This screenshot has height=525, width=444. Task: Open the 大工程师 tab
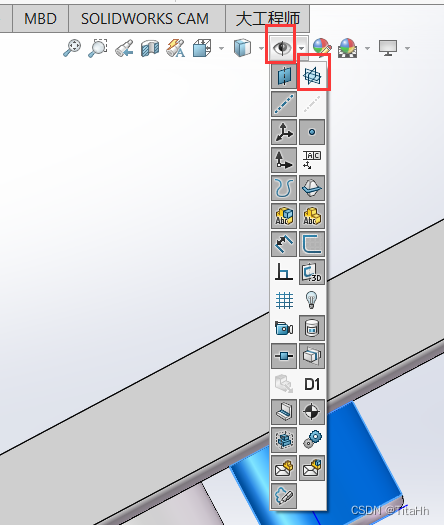(x=268, y=18)
